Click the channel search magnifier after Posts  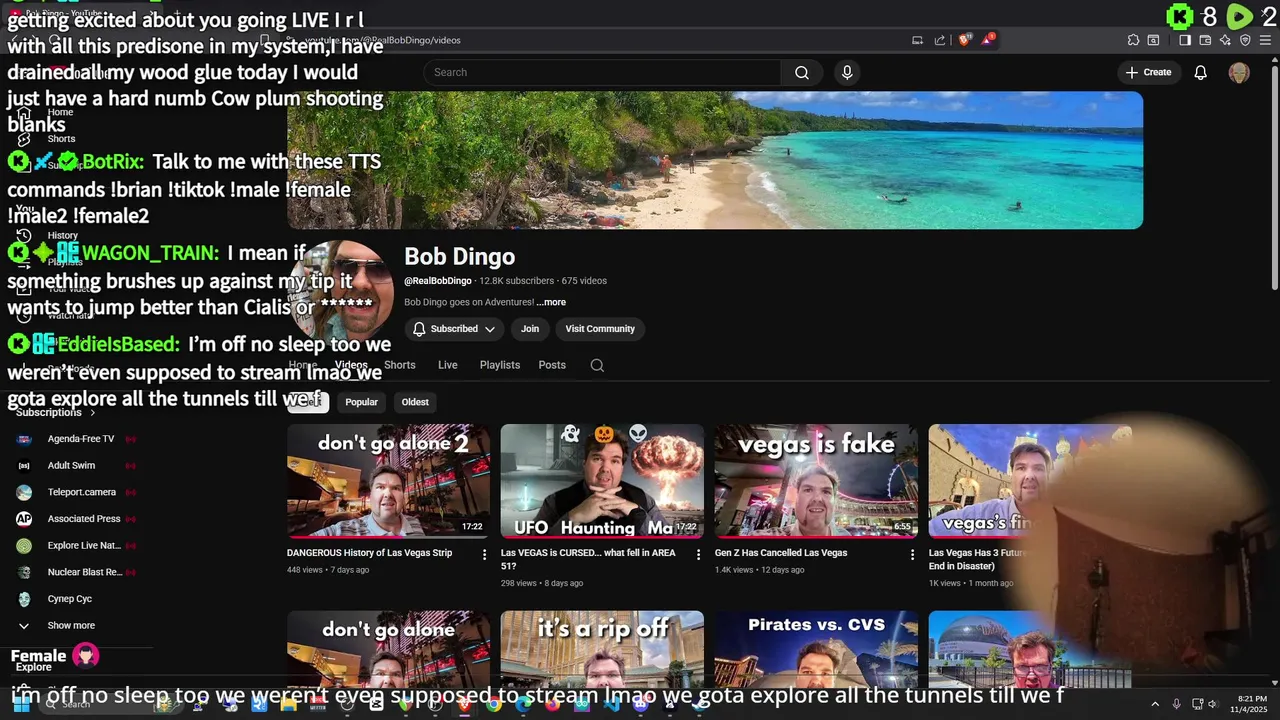pyautogui.click(x=597, y=365)
